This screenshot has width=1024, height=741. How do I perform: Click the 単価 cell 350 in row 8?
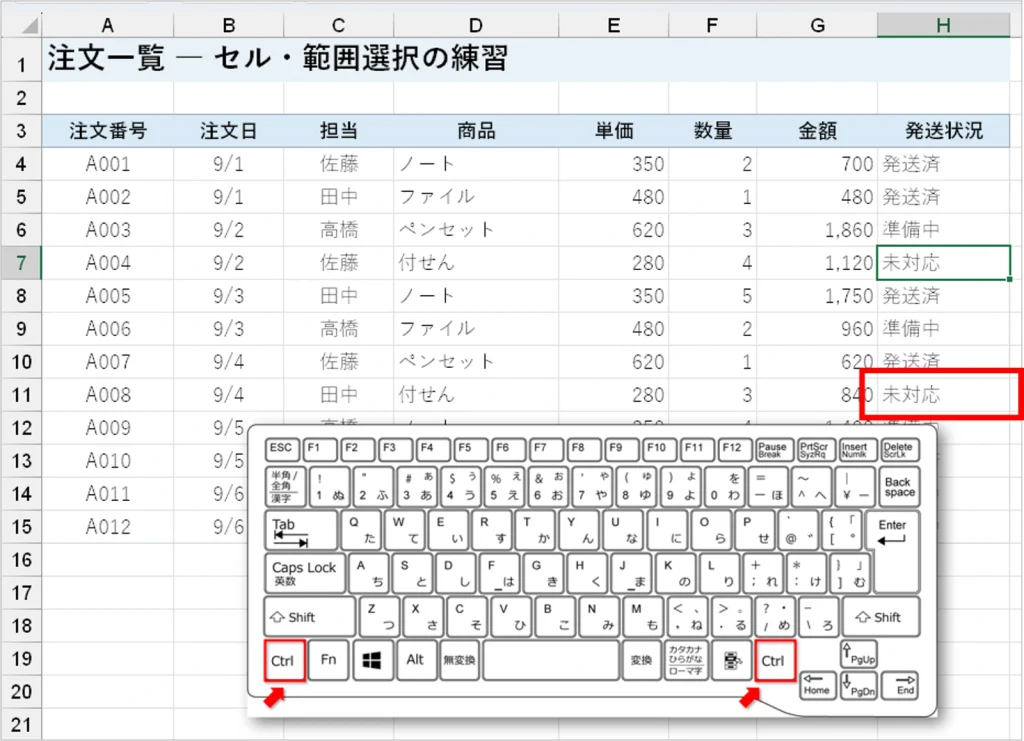[x=614, y=296]
